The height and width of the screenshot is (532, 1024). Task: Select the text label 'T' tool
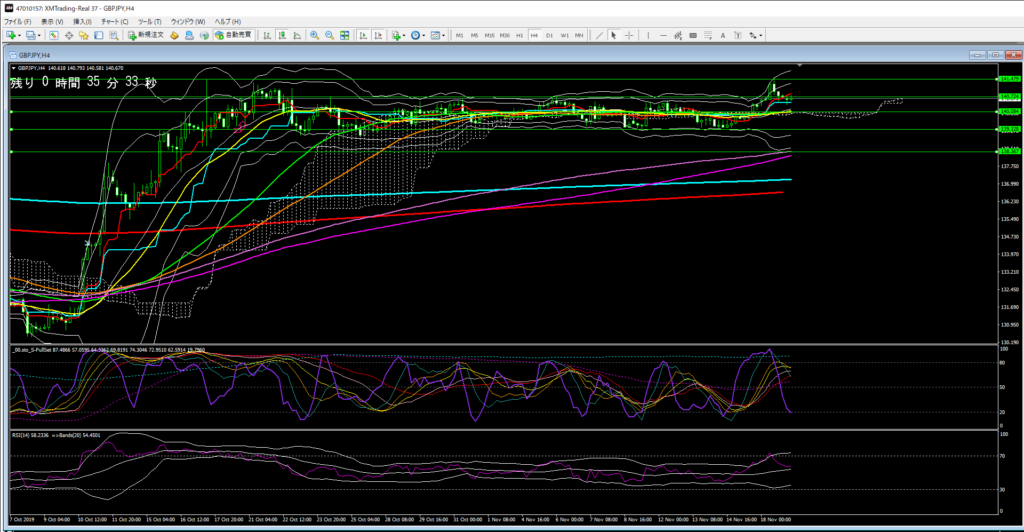[738, 35]
